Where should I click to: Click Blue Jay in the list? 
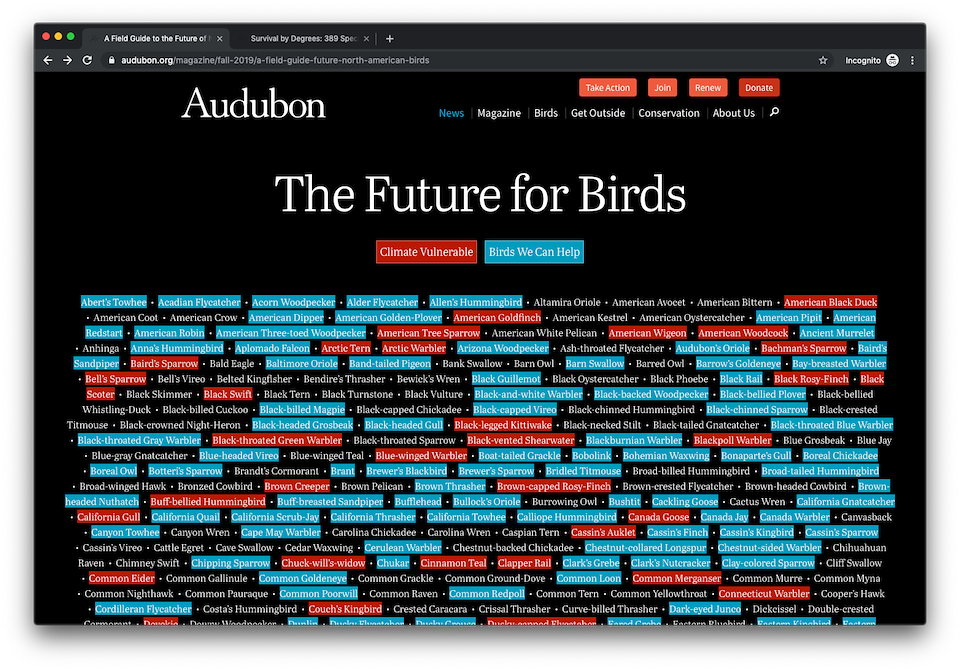tap(874, 440)
